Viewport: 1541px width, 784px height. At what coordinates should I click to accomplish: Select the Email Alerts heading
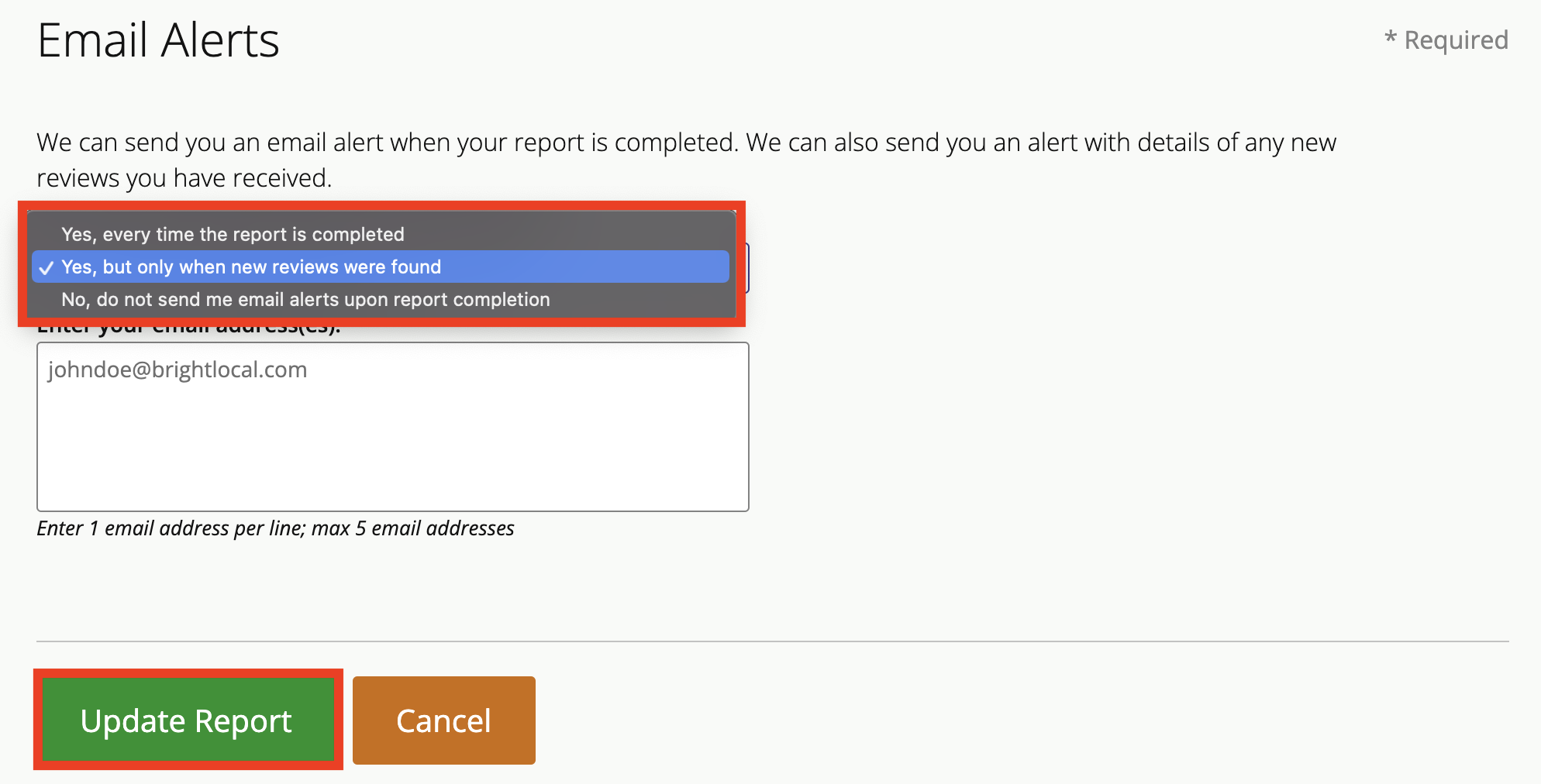tap(158, 40)
